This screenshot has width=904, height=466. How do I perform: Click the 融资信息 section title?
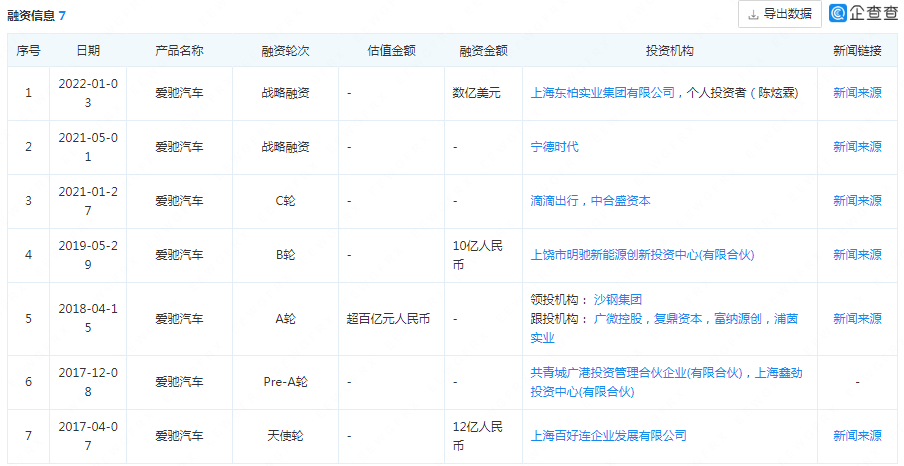click(x=31, y=16)
